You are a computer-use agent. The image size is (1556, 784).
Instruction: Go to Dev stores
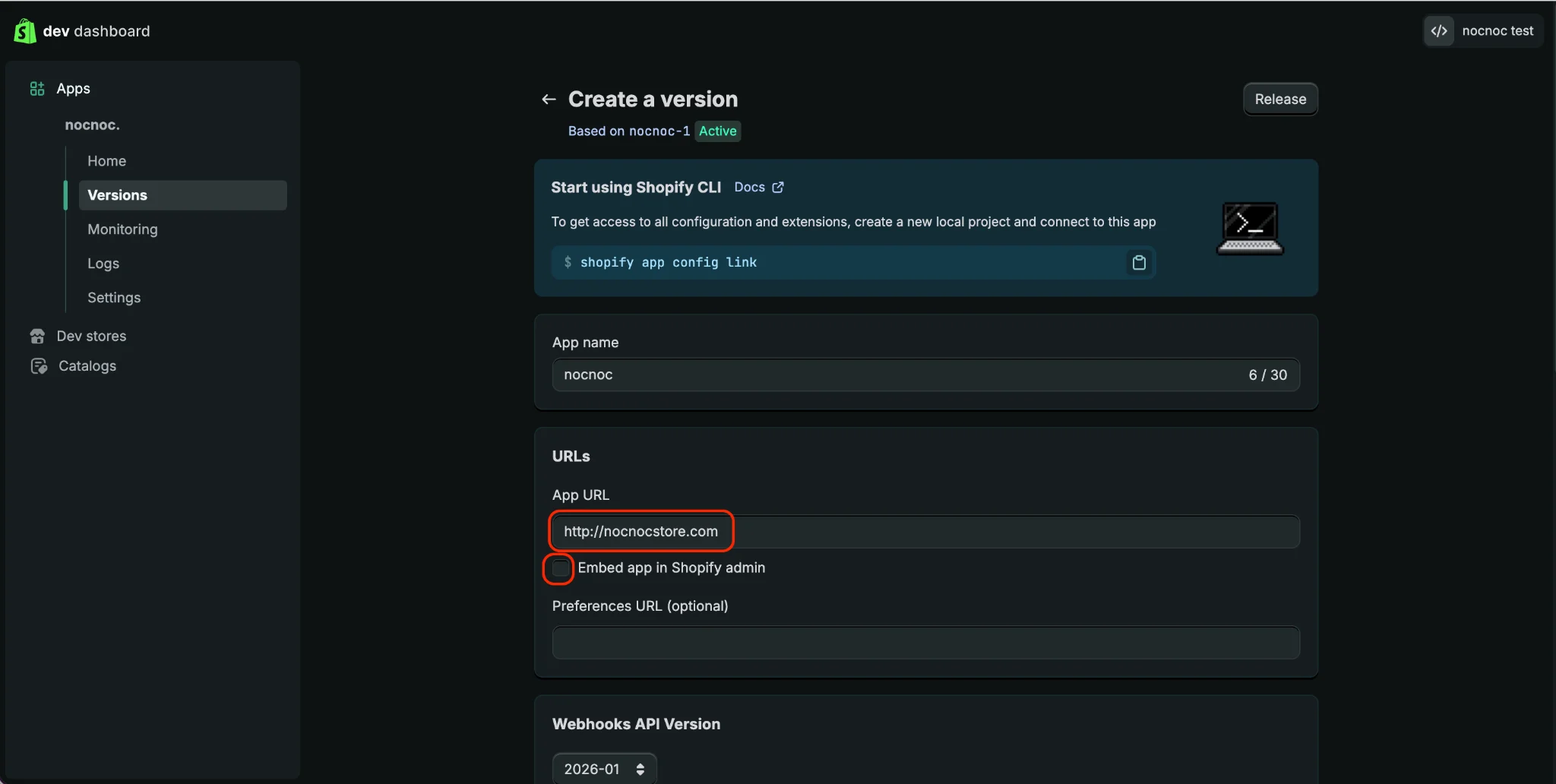click(91, 336)
